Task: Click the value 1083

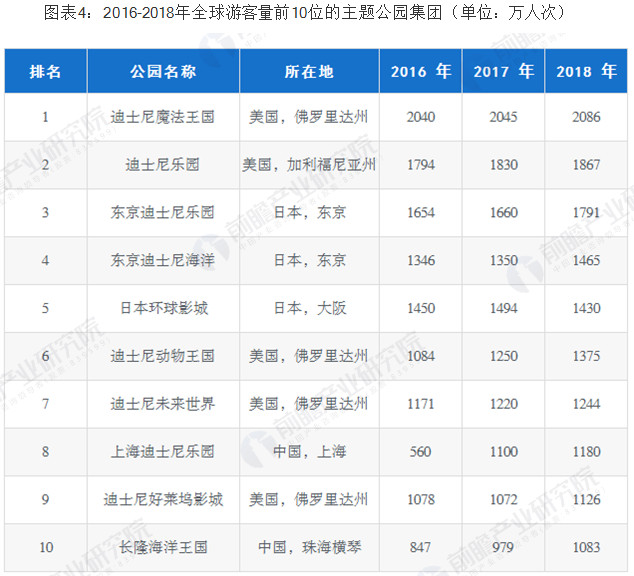Action: click(586, 547)
